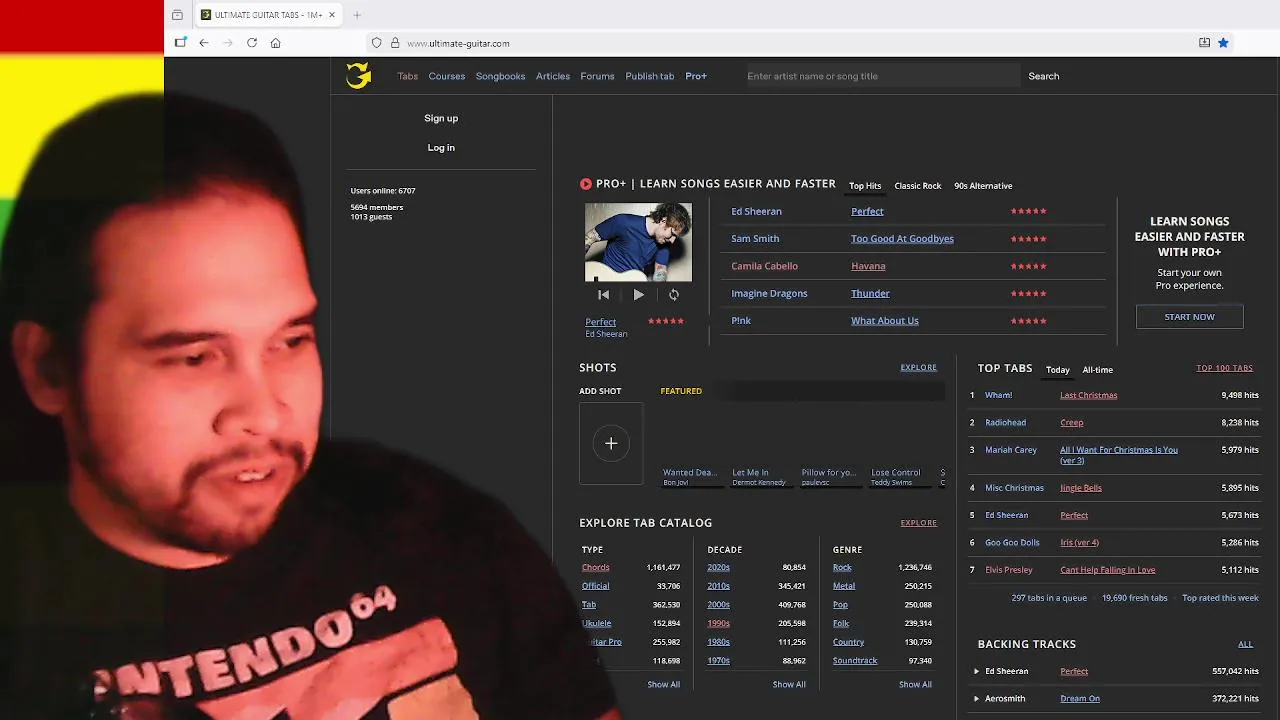Image resolution: width=1280 pixels, height=720 pixels.
Task: Open Last Christmas by Wham! tab
Action: click(x=1089, y=395)
